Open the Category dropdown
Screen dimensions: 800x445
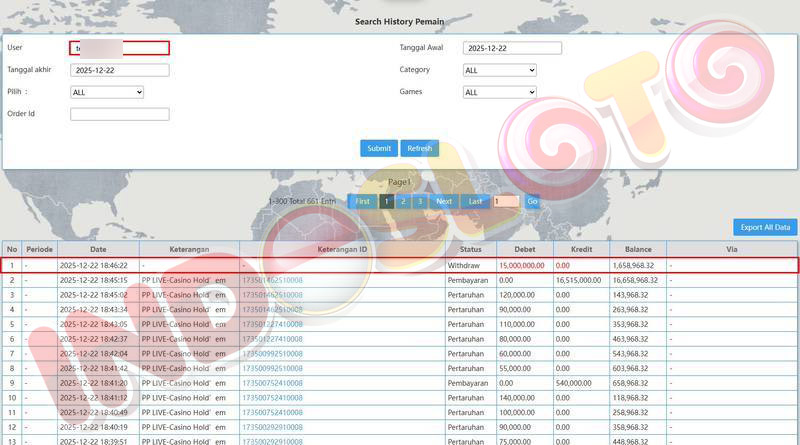pyautogui.click(x=499, y=70)
